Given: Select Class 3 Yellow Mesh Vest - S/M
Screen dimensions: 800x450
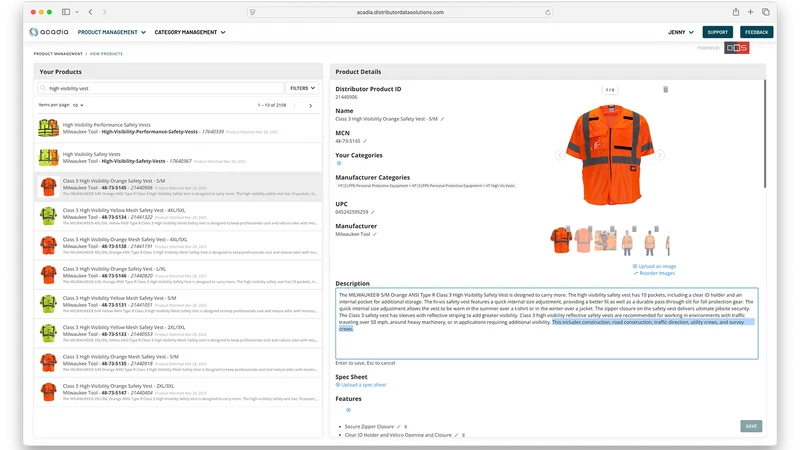Looking at the screenshot, I should tap(178, 304).
